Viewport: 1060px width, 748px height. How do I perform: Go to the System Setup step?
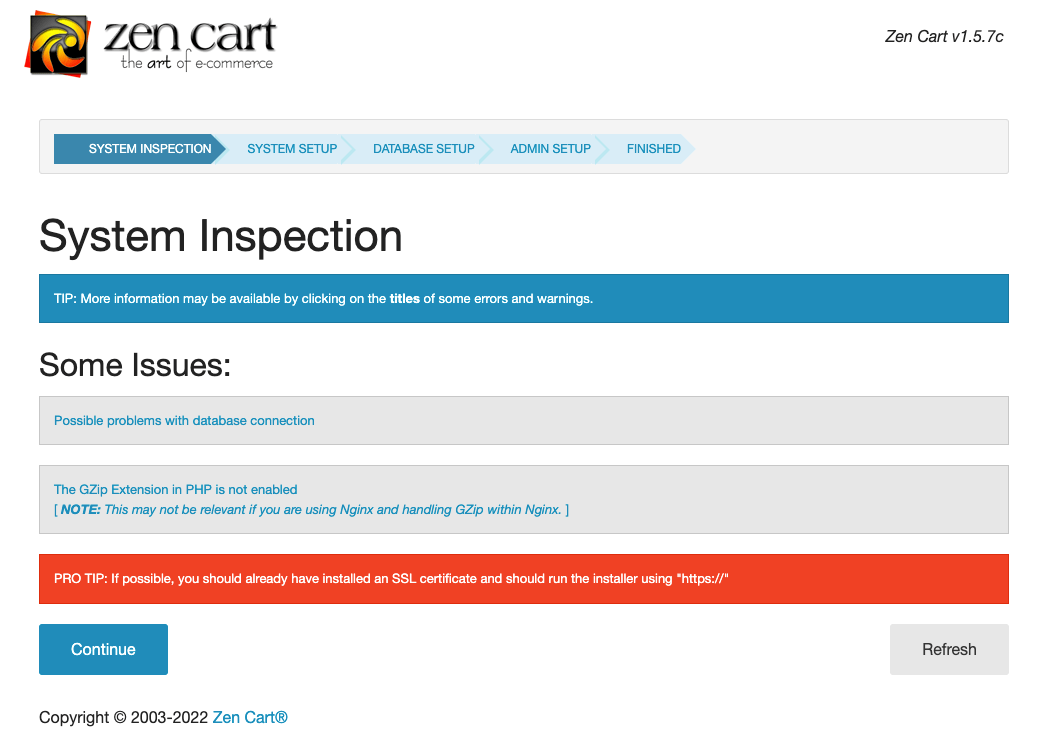tap(292, 149)
